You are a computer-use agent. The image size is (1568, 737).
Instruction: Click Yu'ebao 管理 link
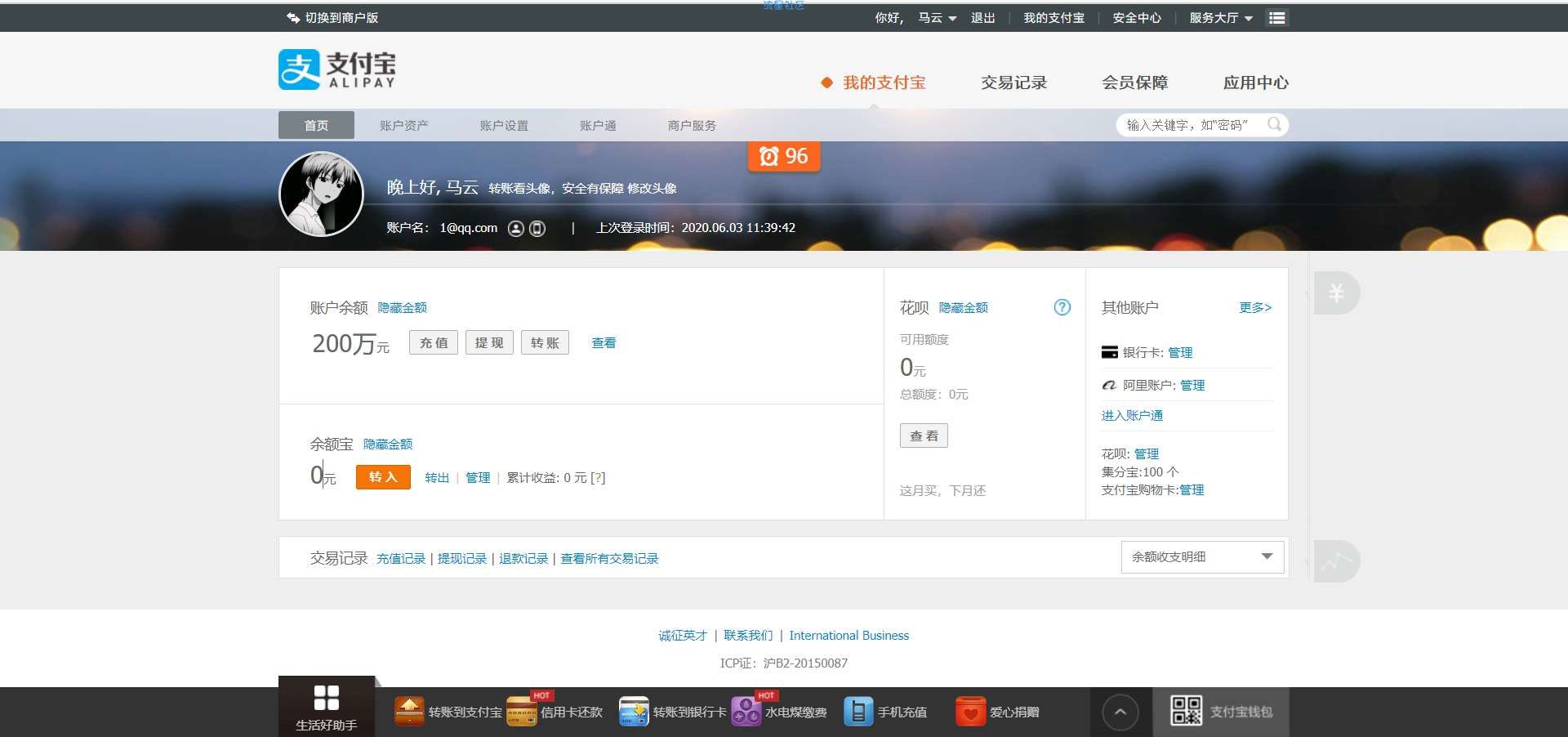pyautogui.click(x=478, y=478)
